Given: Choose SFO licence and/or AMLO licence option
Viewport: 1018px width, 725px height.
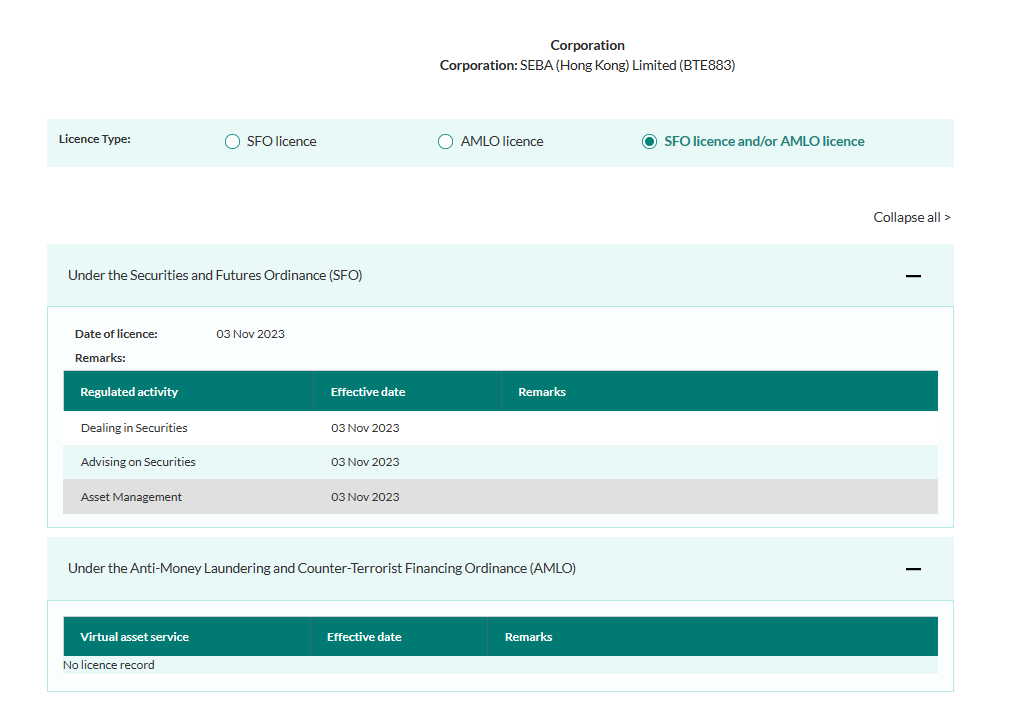Looking at the screenshot, I should (650, 142).
